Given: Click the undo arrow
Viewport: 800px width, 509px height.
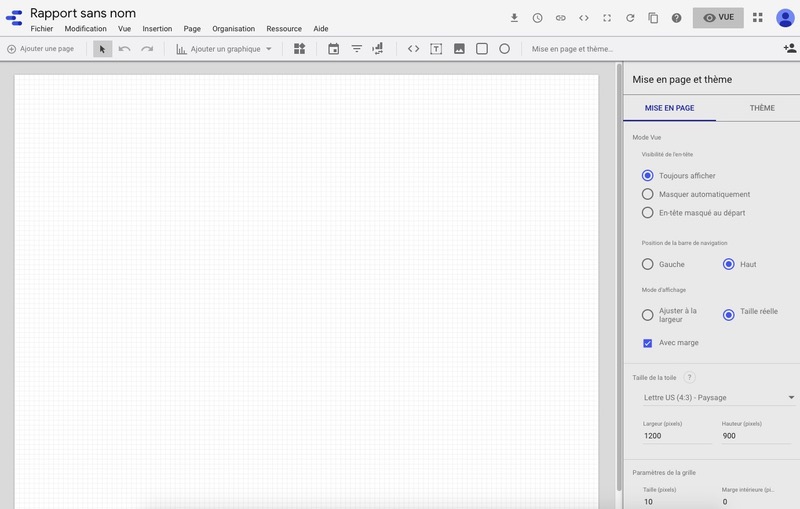Looking at the screenshot, I should pyautogui.click(x=124, y=49).
